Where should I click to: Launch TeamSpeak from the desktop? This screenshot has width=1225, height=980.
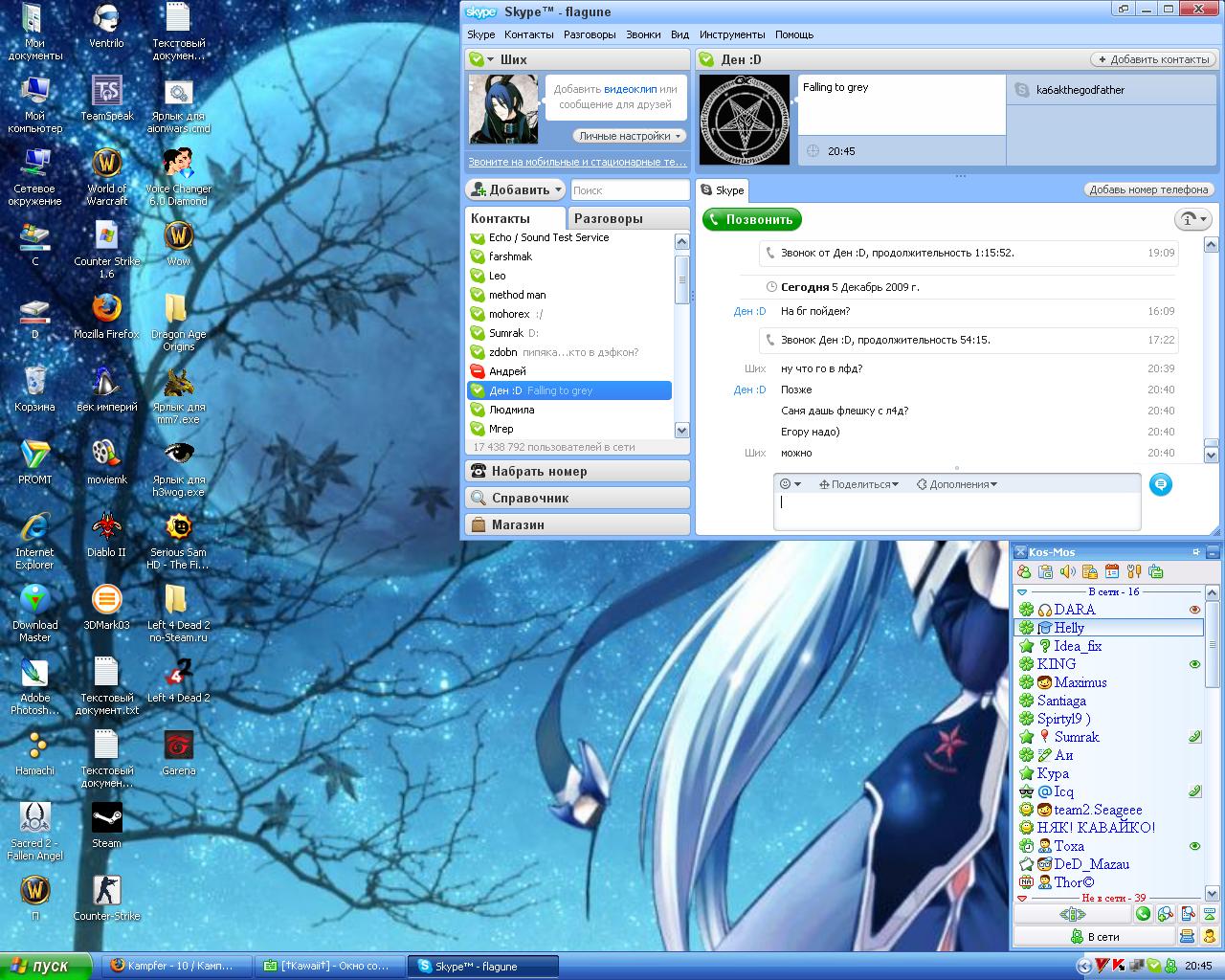(x=106, y=99)
